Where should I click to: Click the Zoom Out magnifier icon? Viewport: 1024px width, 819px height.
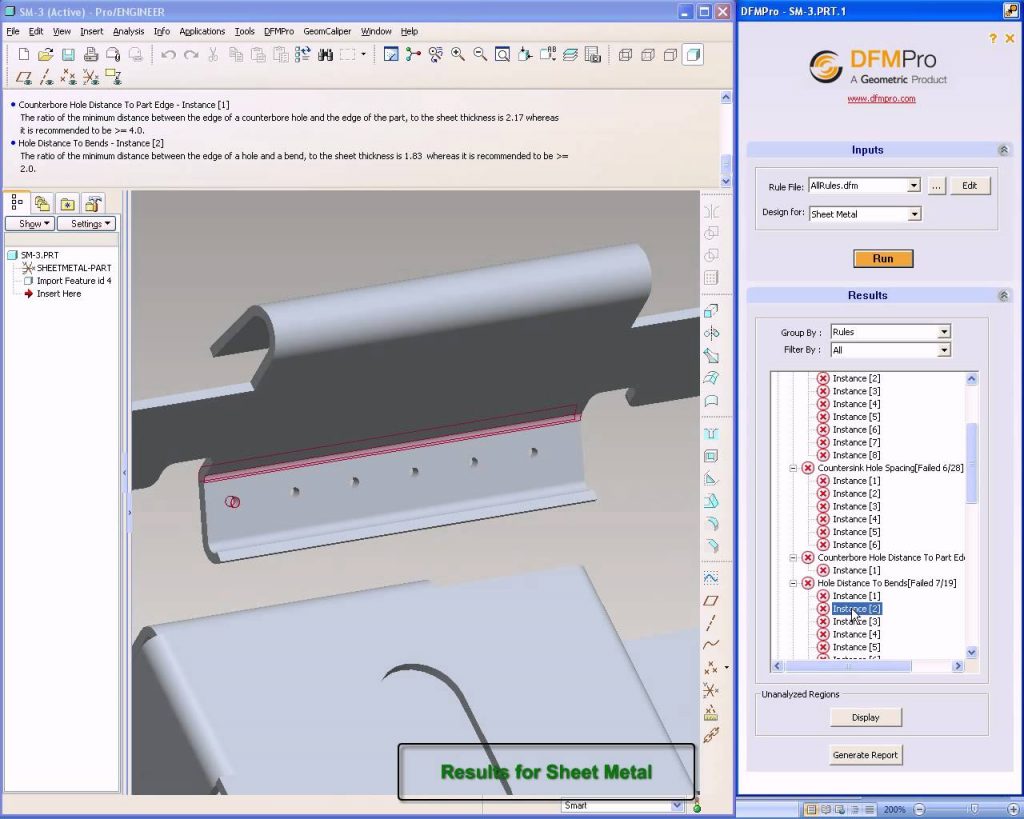click(x=480, y=55)
